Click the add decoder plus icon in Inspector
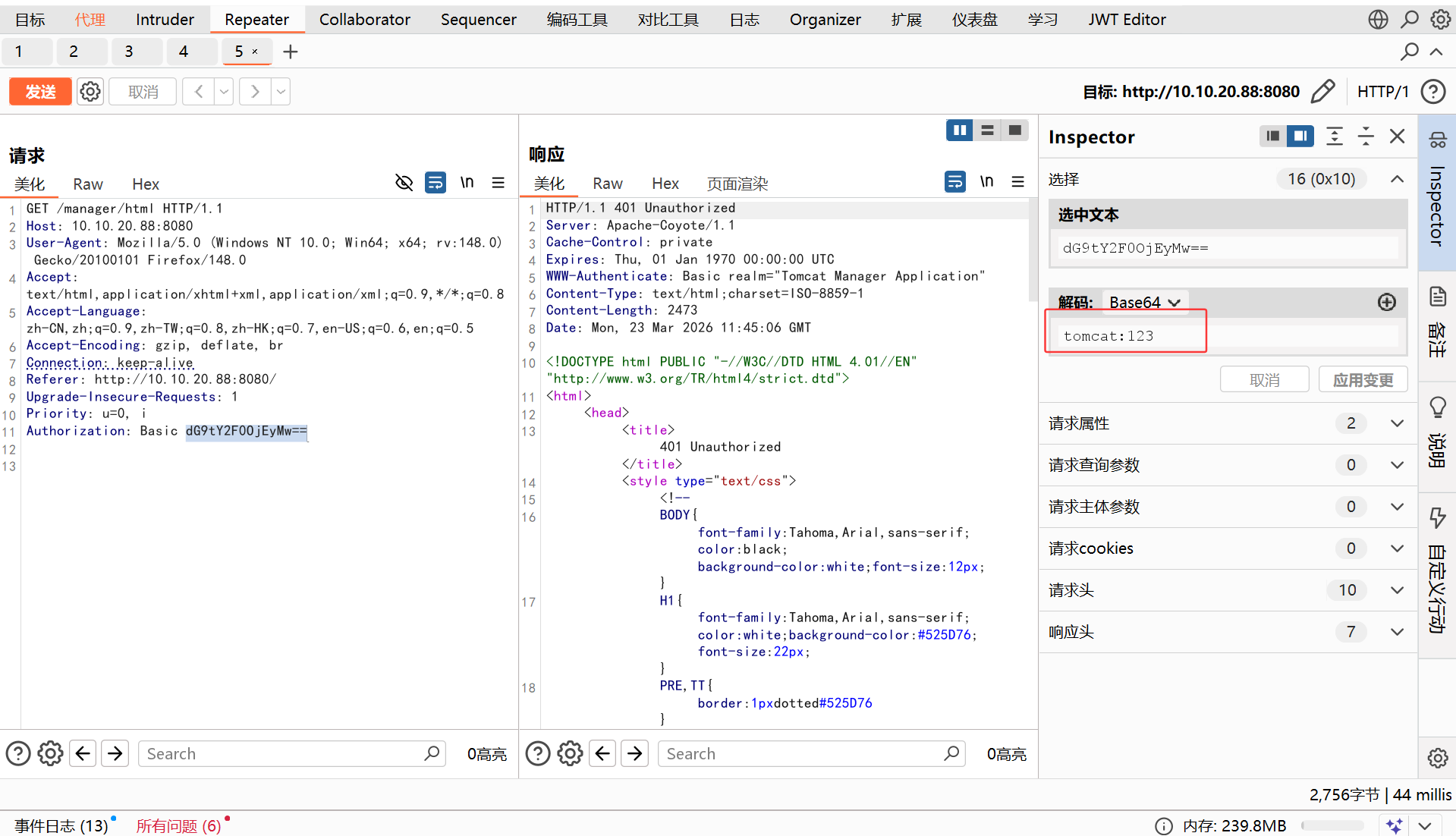The image size is (1456, 836). 1386,303
